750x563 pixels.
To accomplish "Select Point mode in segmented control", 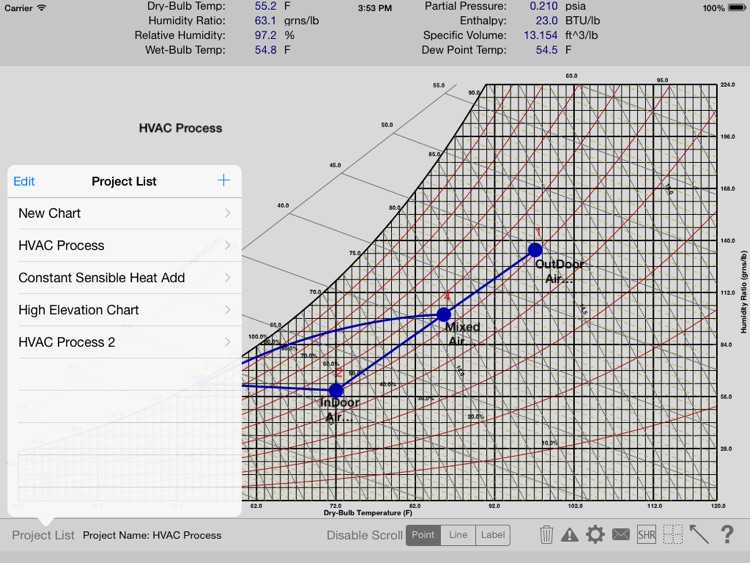I will tap(423, 535).
